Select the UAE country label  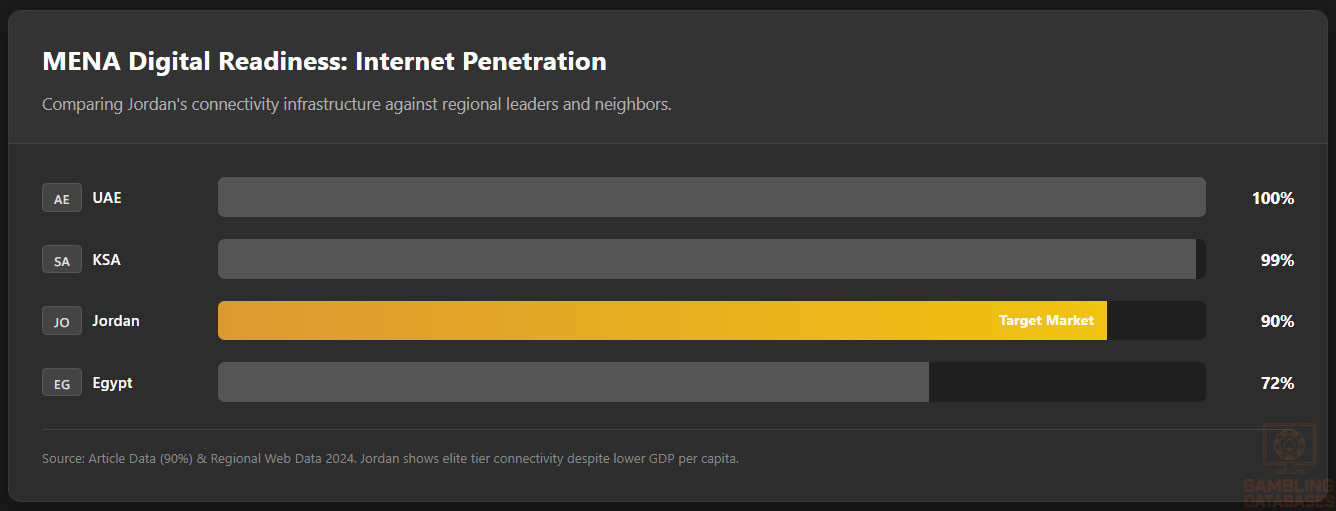tap(107, 198)
